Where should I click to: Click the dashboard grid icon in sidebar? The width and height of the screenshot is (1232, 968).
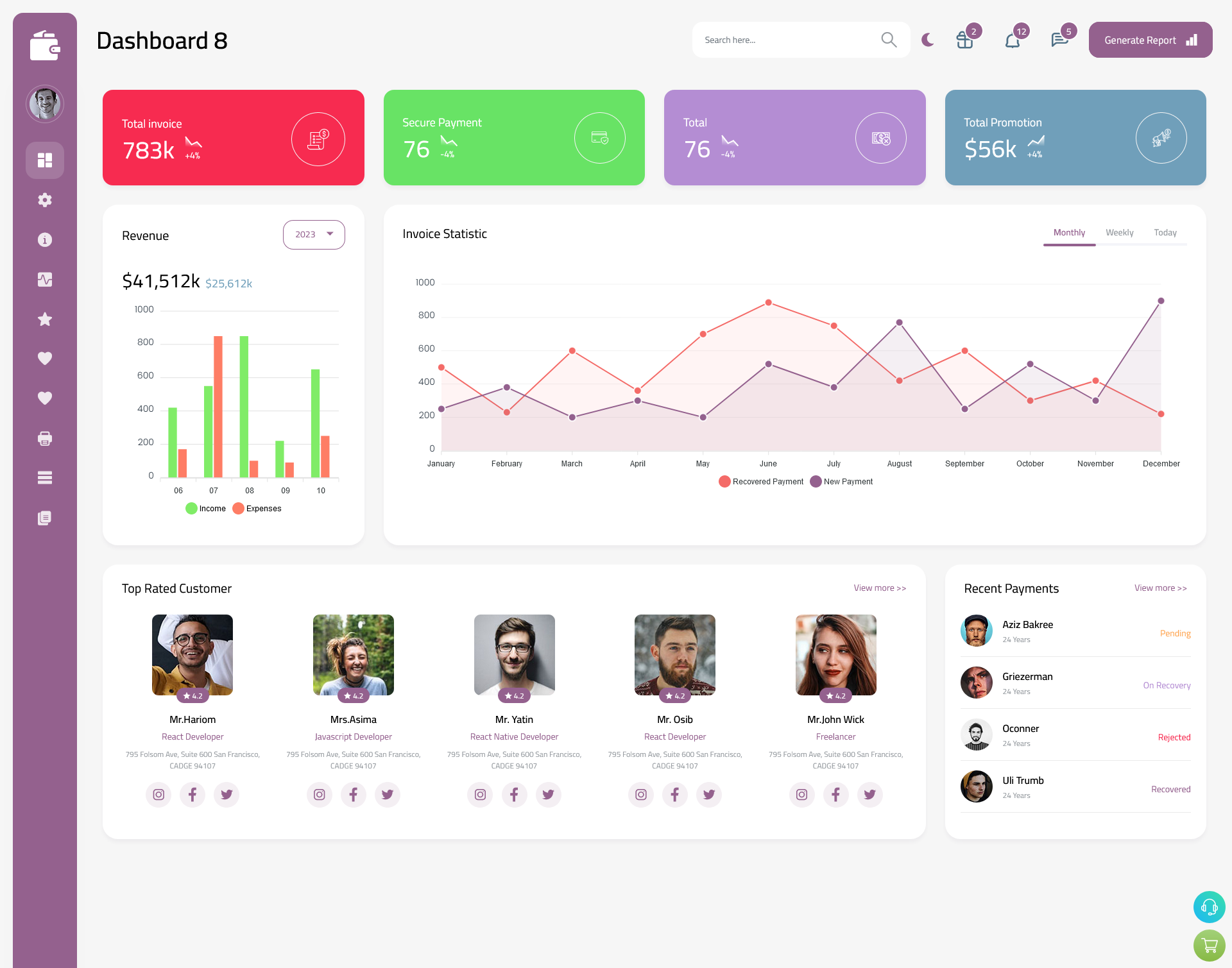pyautogui.click(x=45, y=160)
